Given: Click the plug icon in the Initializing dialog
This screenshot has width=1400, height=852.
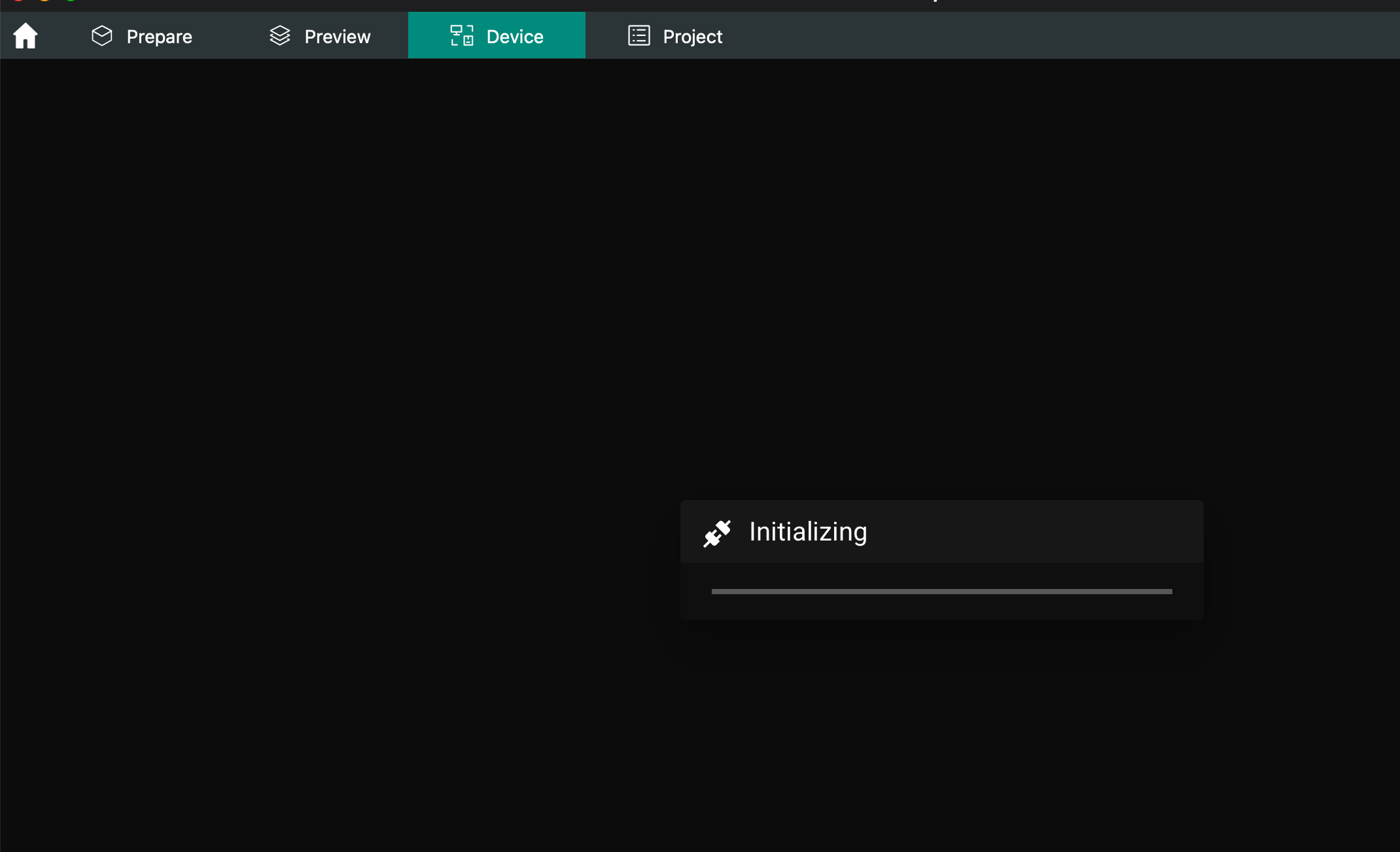Looking at the screenshot, I should pos(718,532).
